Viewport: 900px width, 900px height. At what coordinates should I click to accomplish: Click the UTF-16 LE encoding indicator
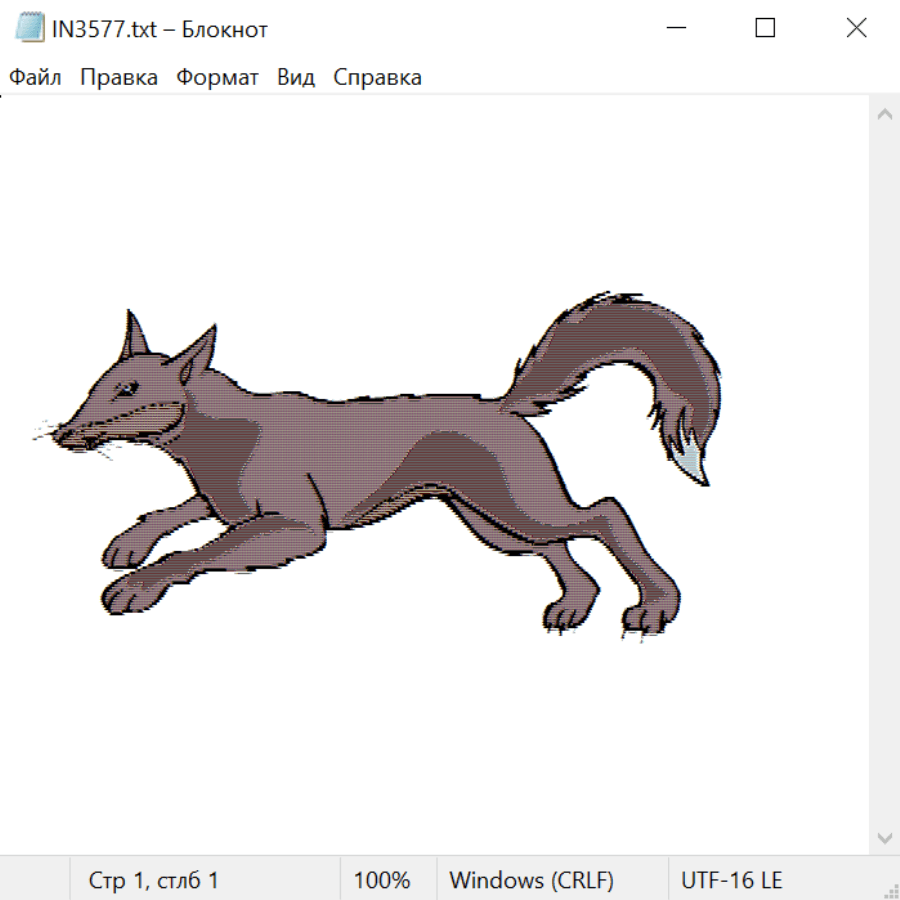click(x=731, y=881)
